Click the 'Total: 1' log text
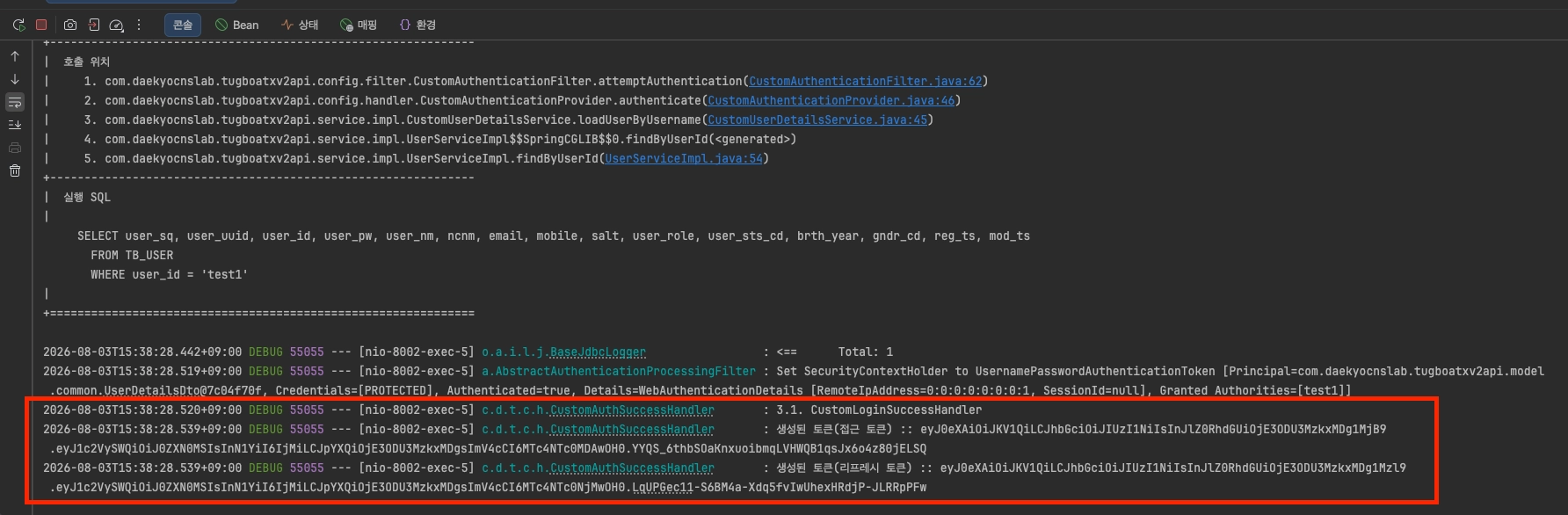The image size is (1568, 515). [865, 352]
